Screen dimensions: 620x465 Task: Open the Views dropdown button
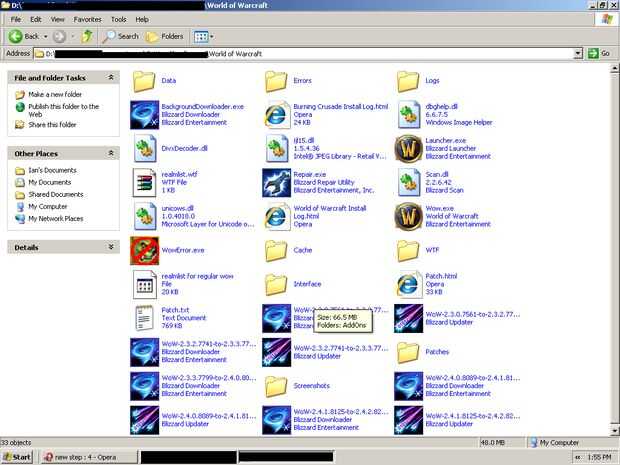pos(204,37)
